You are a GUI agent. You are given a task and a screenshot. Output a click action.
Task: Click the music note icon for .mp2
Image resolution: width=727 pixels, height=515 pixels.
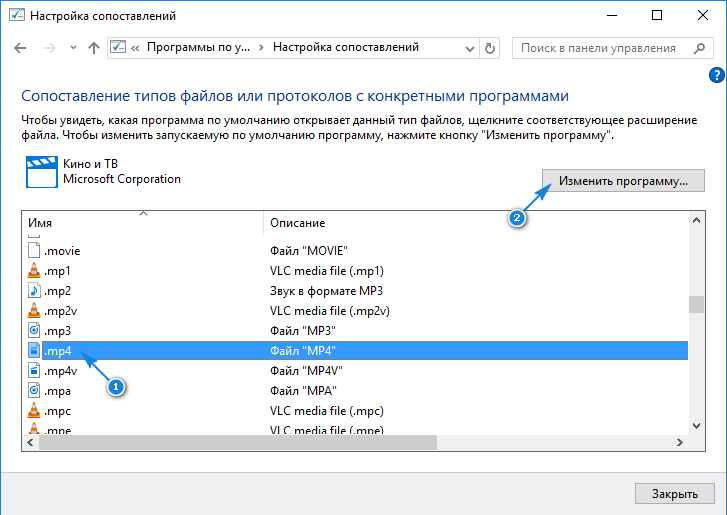(x=34, y=291)
